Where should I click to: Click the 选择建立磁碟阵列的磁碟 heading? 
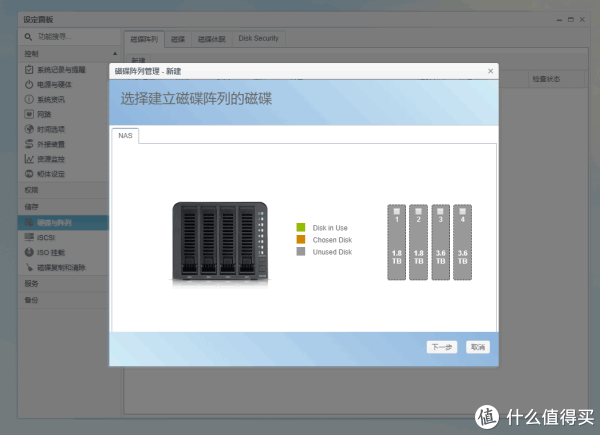pos(196,99)
